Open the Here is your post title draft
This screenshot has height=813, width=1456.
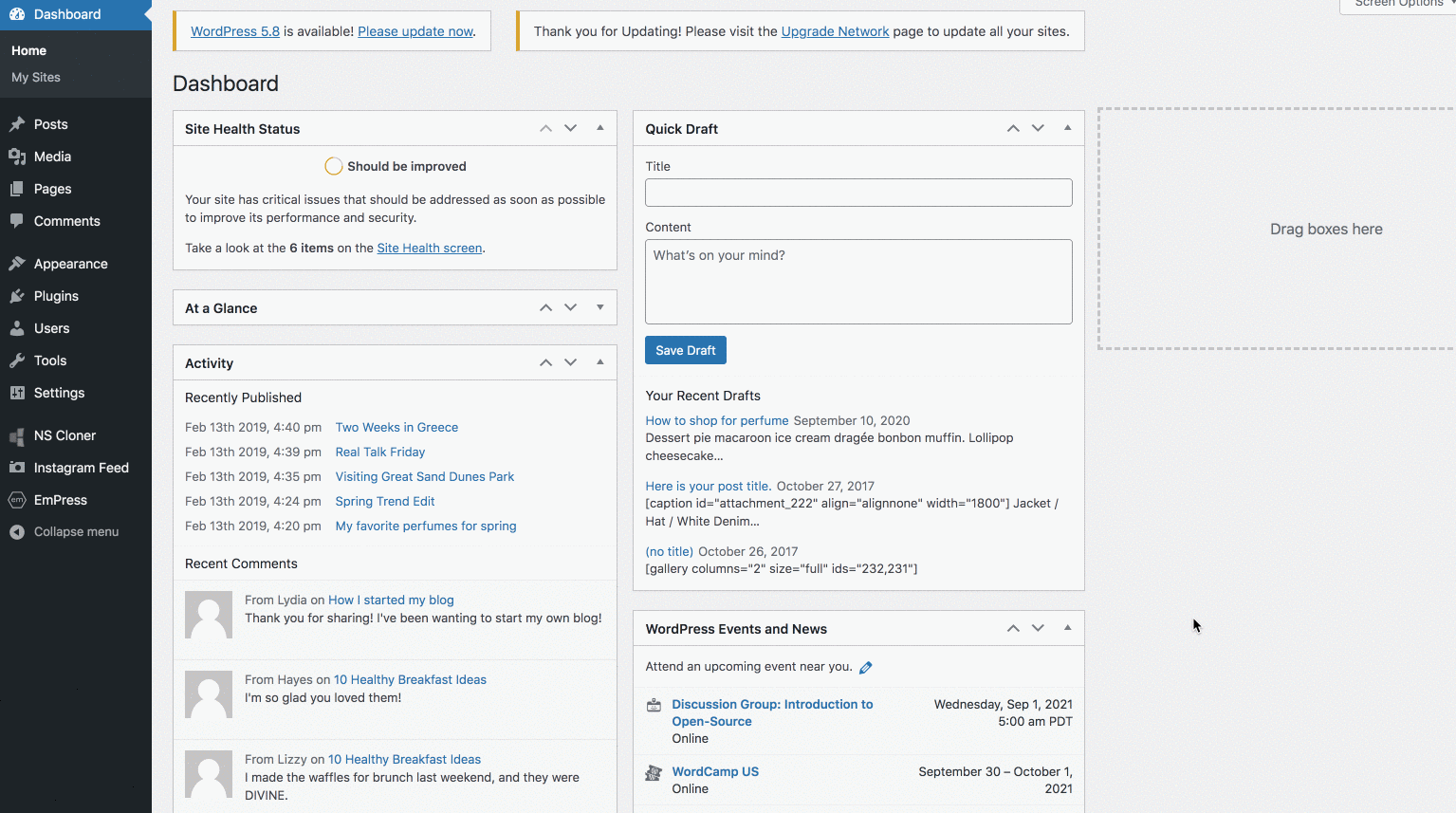coord(709,486)
